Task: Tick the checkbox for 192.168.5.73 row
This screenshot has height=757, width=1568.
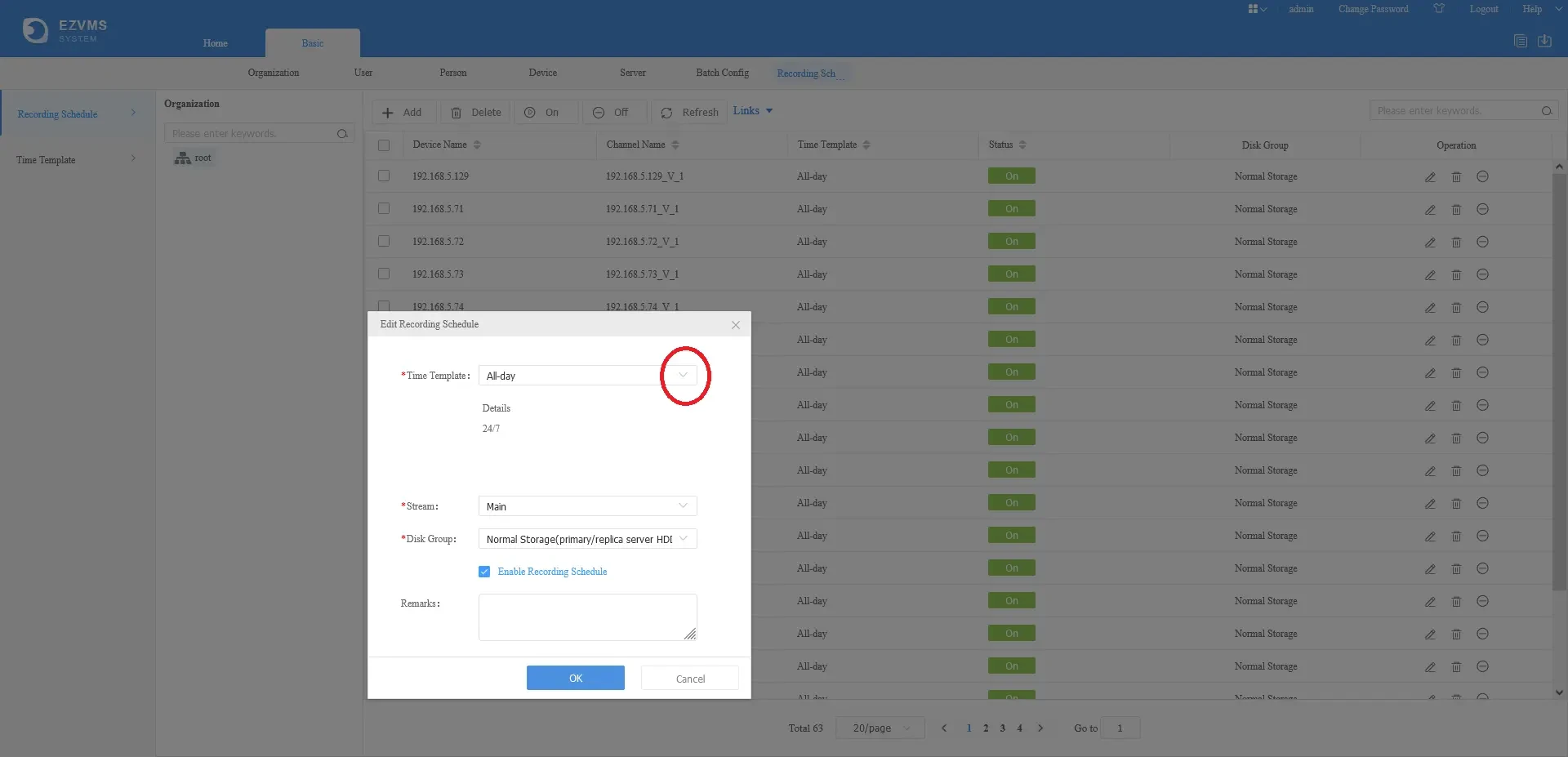Action: 384,274
